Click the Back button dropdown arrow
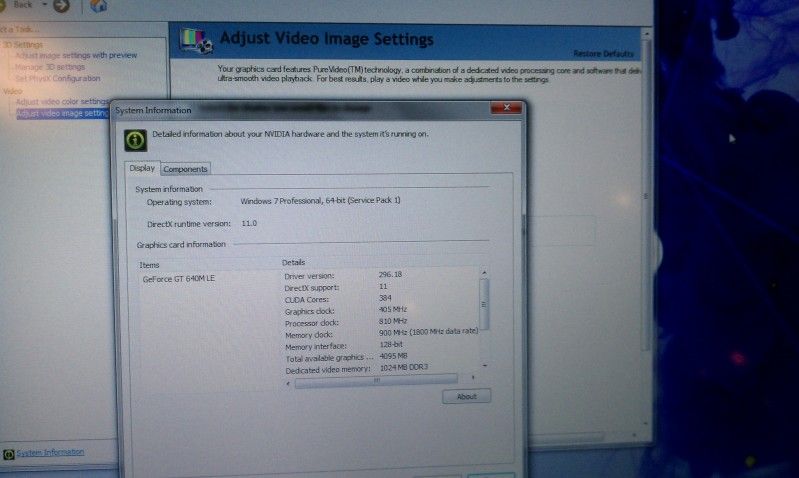 tap(44, 4)
